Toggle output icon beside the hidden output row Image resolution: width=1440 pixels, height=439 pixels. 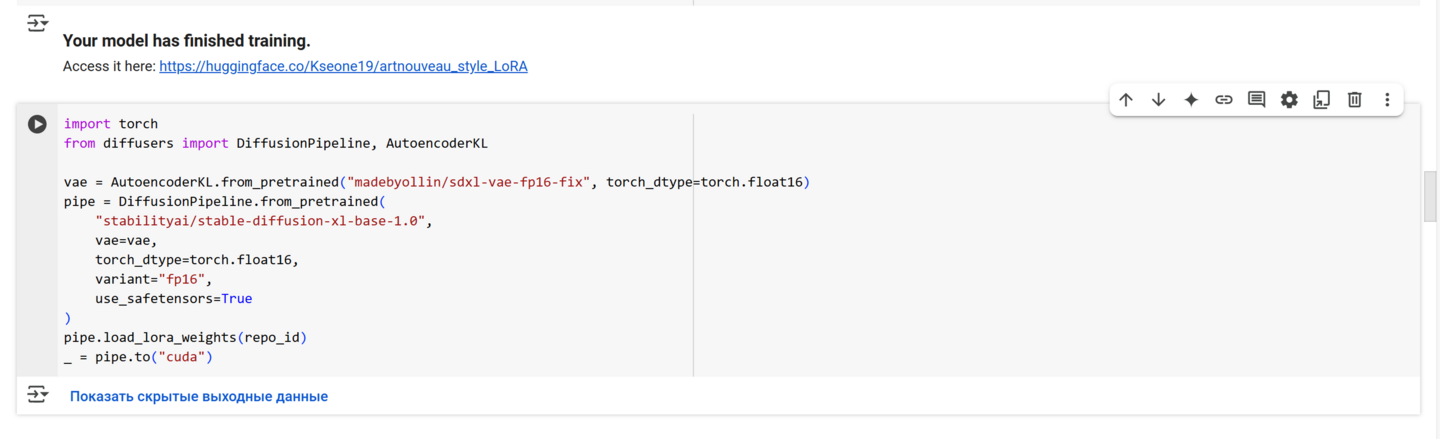click(37, 395)
